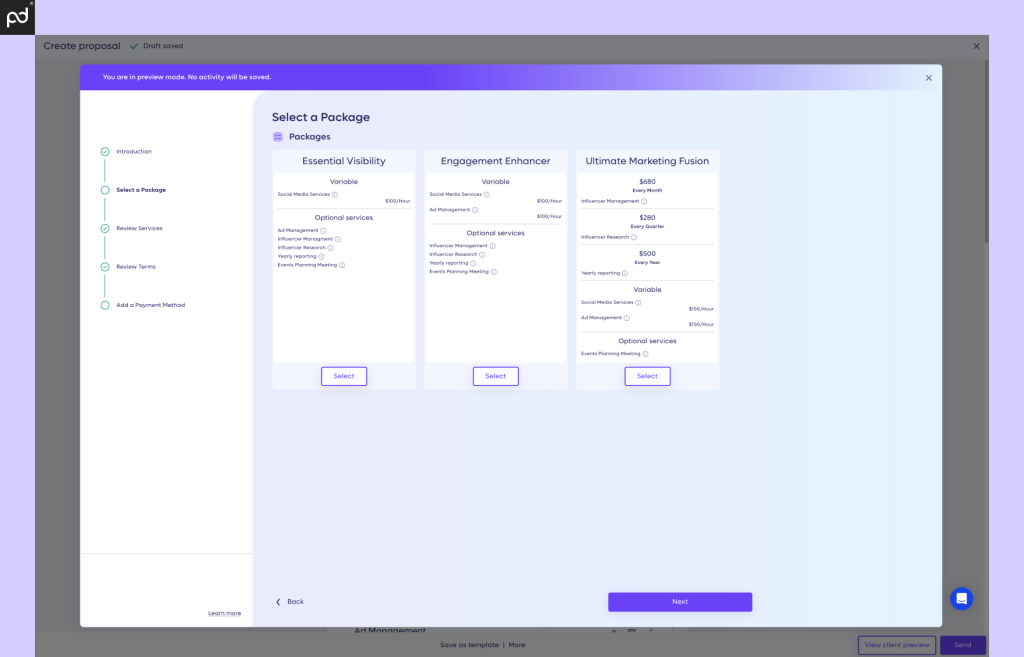Image resolution: width=1024 pixels, height=657 pixels.
Task: Open the Select a Package step
Action: (141, 190)
